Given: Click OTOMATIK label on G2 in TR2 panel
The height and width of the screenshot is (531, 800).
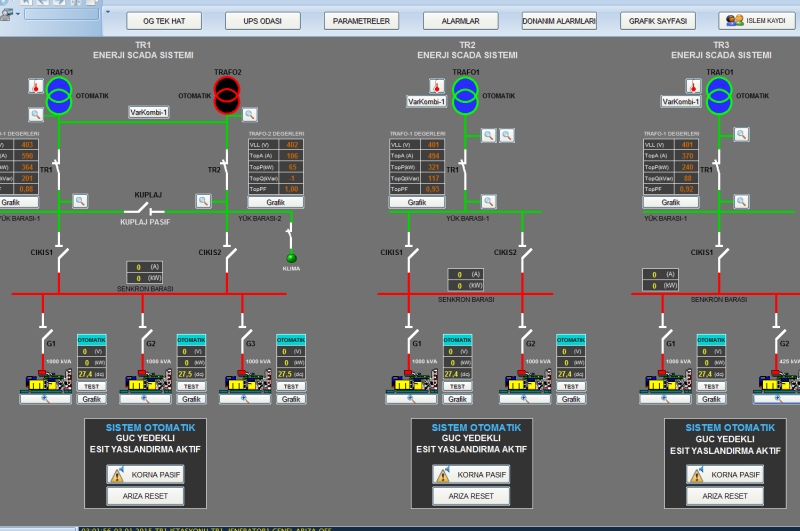Looking at the screenshot, I should pos(571,340).
